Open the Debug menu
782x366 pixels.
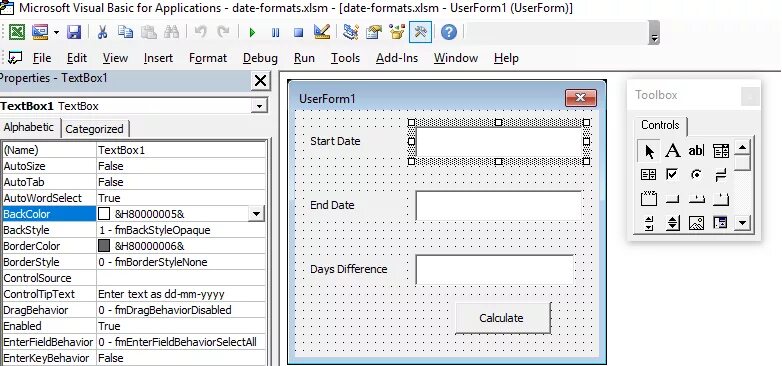260,58
